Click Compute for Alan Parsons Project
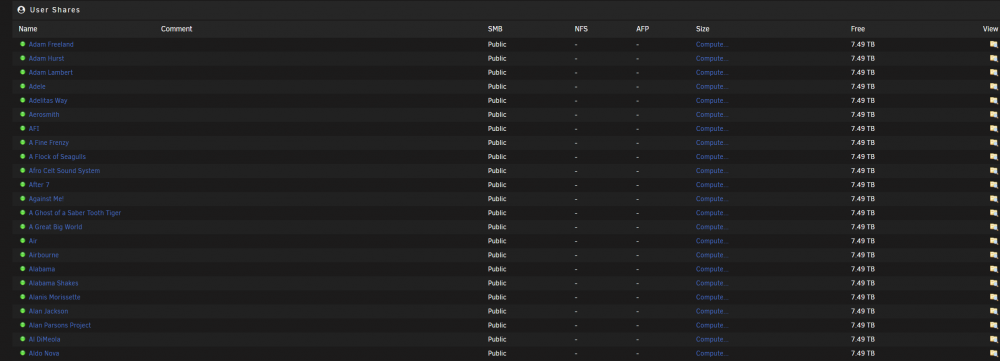This screenshot has height=361, width=1000. 712,325
